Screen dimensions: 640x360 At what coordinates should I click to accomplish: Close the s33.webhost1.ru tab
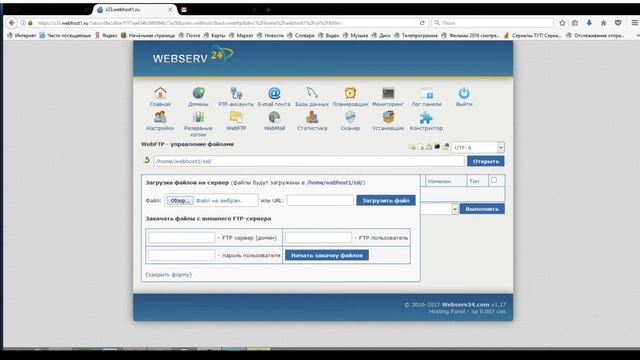pyautogui.click(x=170, y=9)
